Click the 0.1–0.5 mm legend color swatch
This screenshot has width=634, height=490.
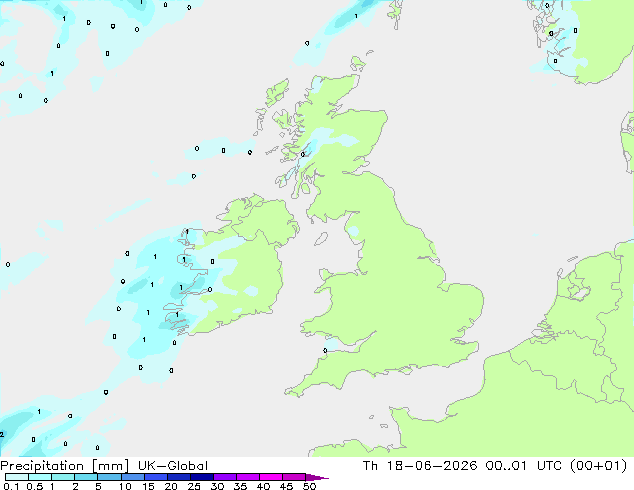[17, 477]
